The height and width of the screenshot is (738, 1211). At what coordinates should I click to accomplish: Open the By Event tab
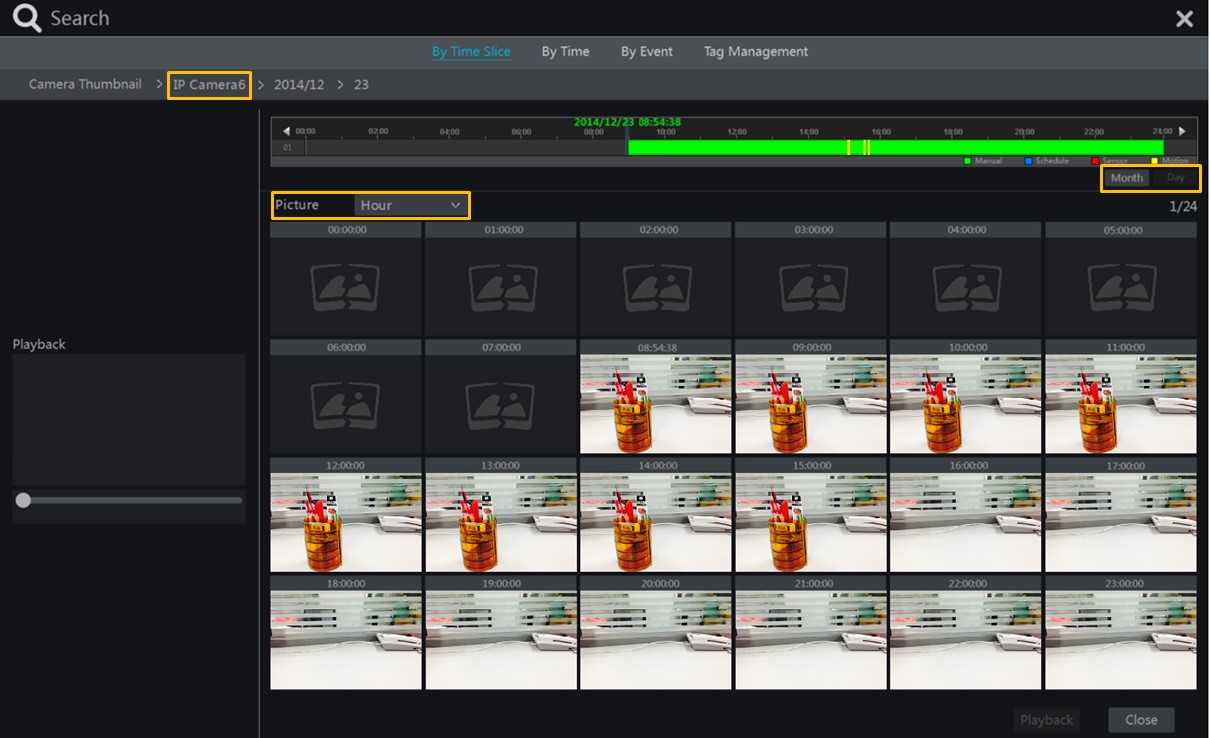click(646, 51)
